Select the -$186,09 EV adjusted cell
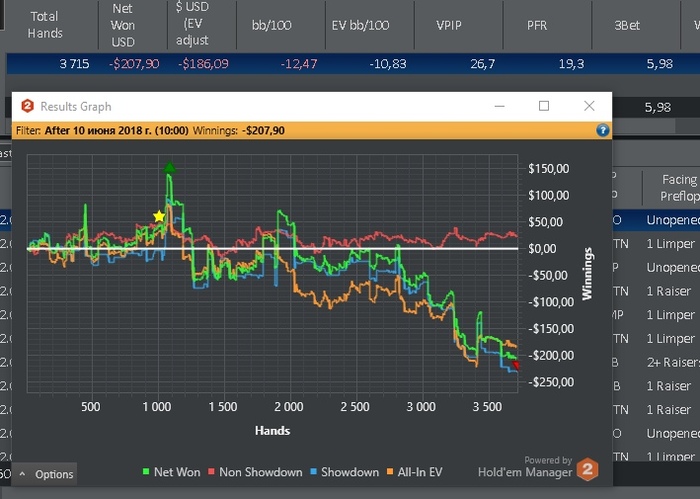Screen dimensions: 700x499 click(x=203, y=64)
